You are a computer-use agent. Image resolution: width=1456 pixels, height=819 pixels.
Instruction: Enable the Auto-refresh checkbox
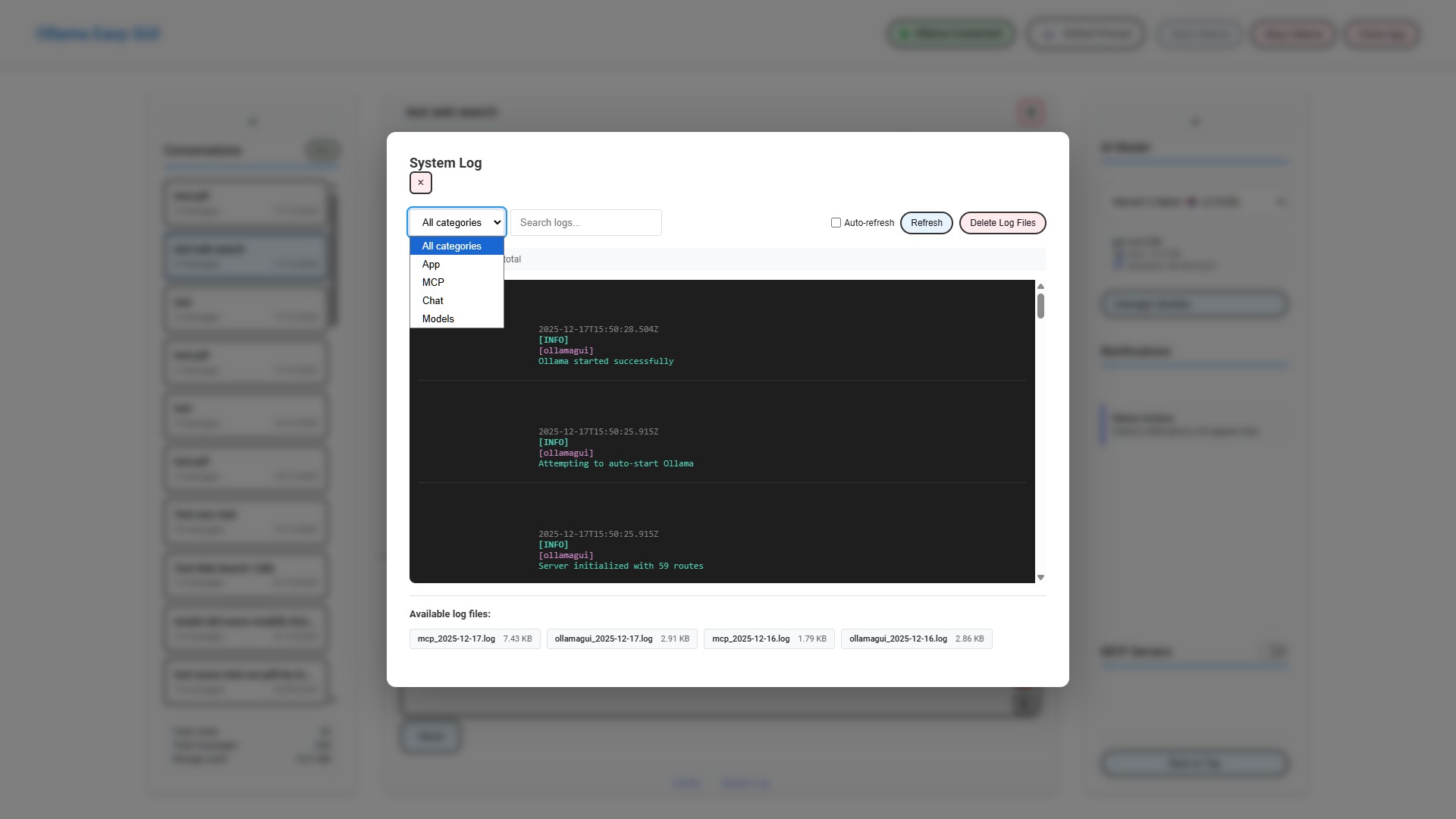pyautogui.click(x=836, y=223)
